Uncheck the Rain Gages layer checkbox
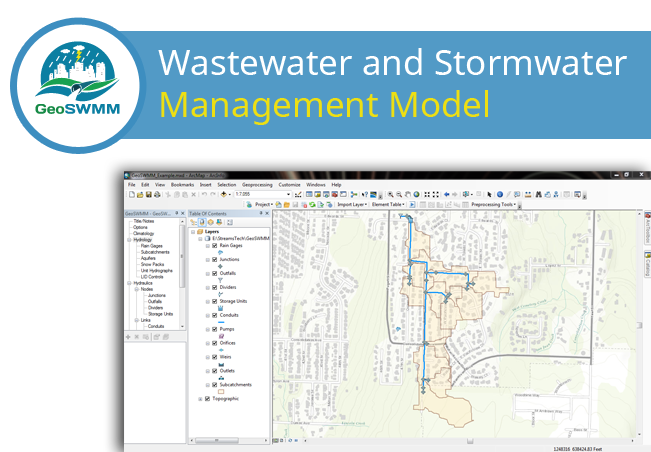651x452 pixels. coord(215,246)
